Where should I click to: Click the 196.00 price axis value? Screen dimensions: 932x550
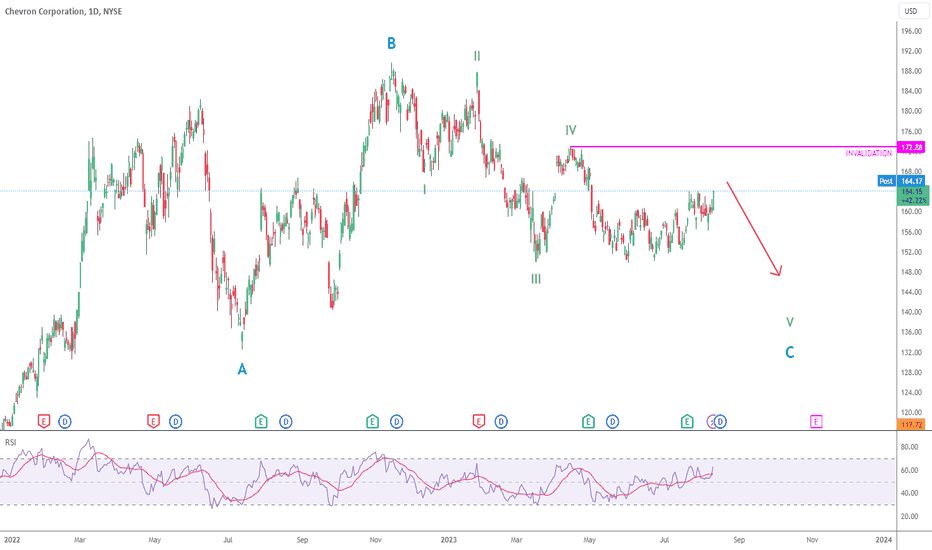911,31
